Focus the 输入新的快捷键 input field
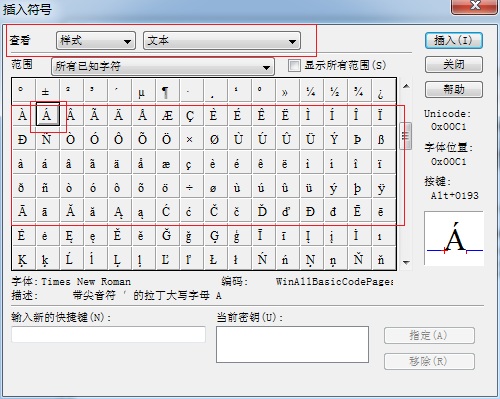 coord(108,334)
